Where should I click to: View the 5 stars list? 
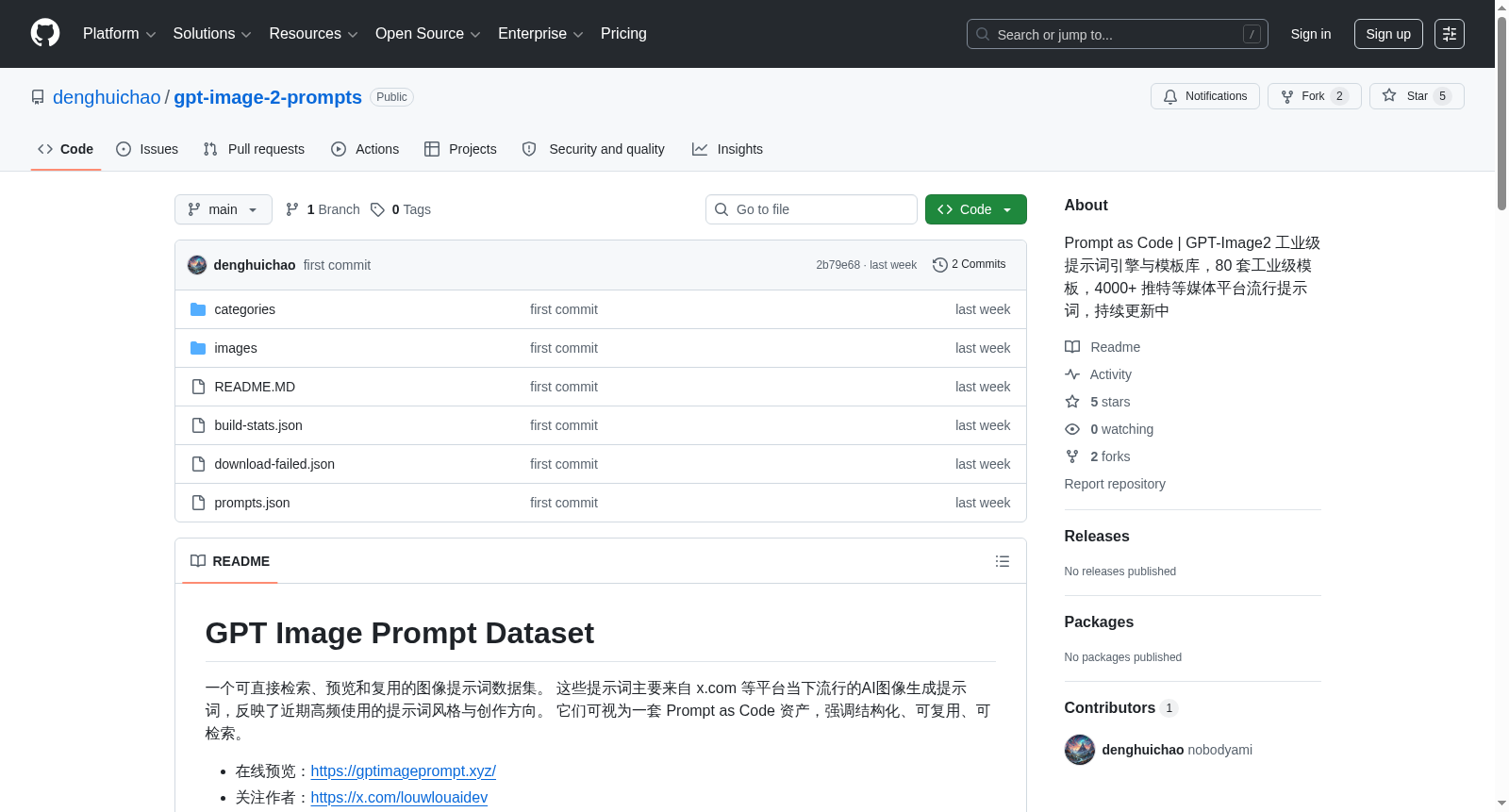(1099, 402)
